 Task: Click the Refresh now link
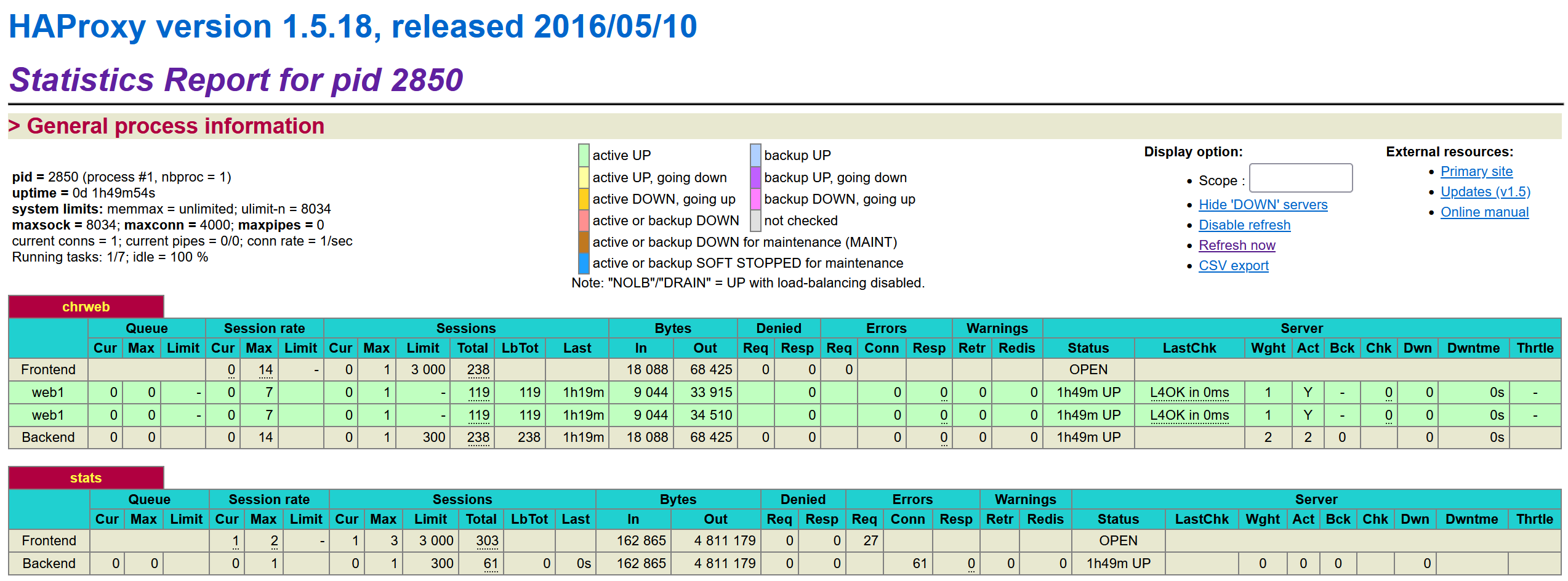coord(1237,246)
